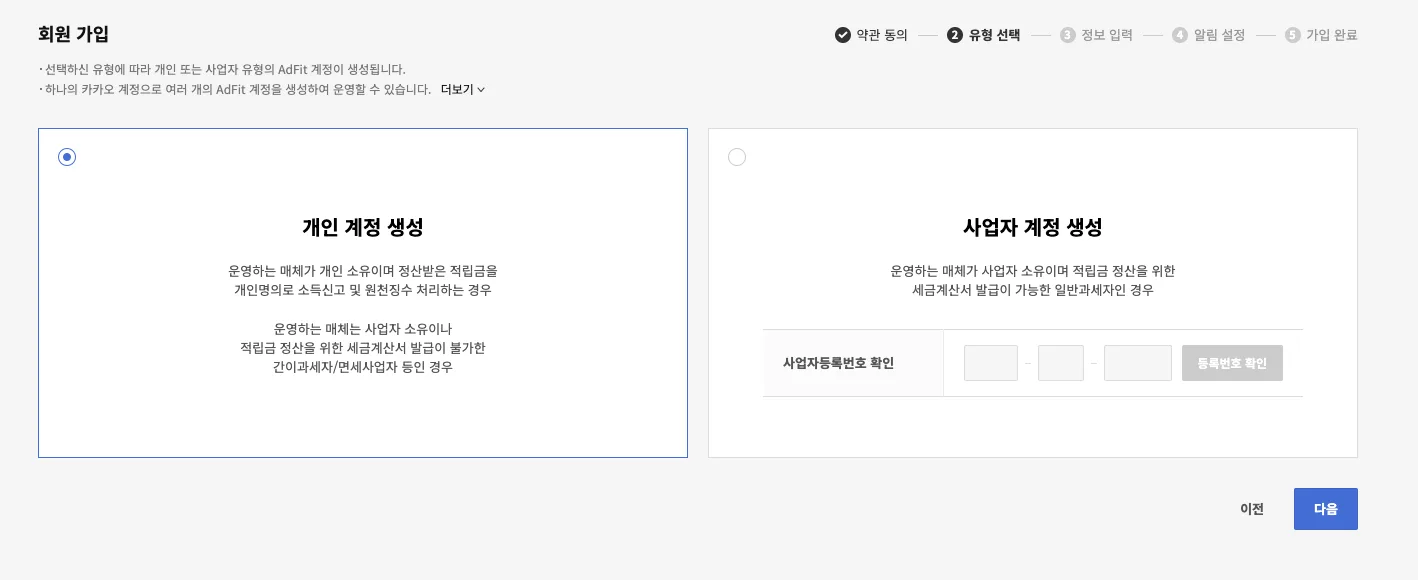The image size is (1418, 580).
Task: Click the 회원 가입 page title
Action: click(x=74, y=34)
